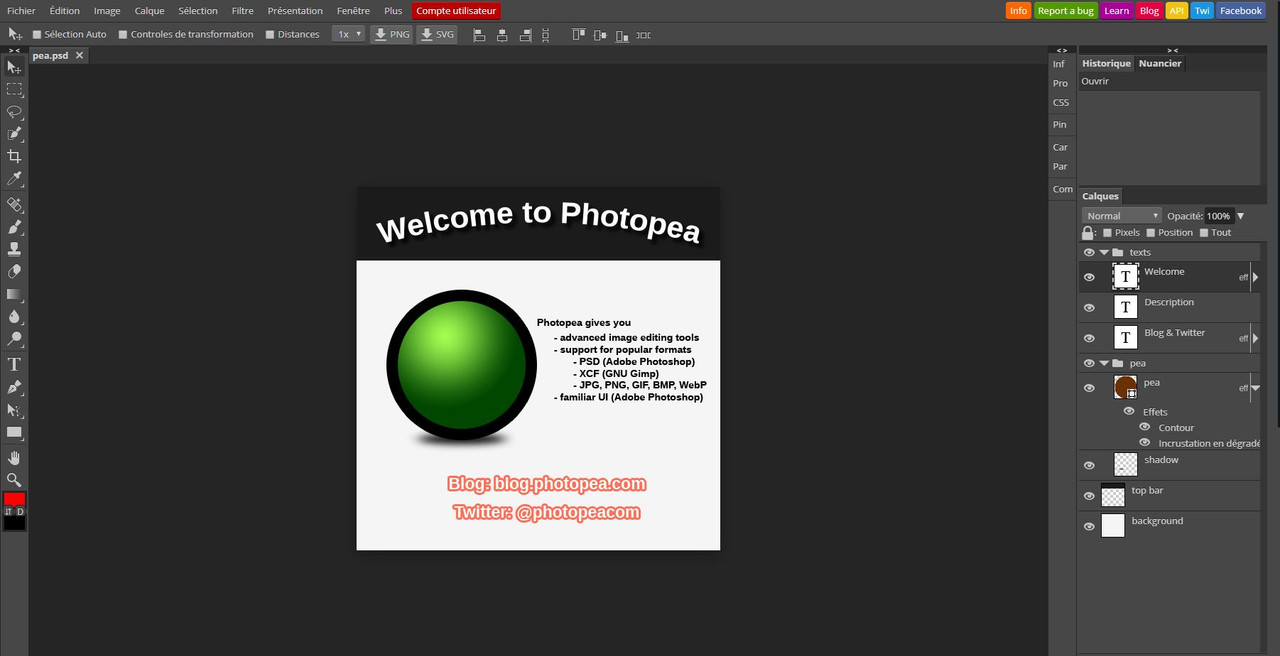Select the Spot Healing tool

click(14, 205)
